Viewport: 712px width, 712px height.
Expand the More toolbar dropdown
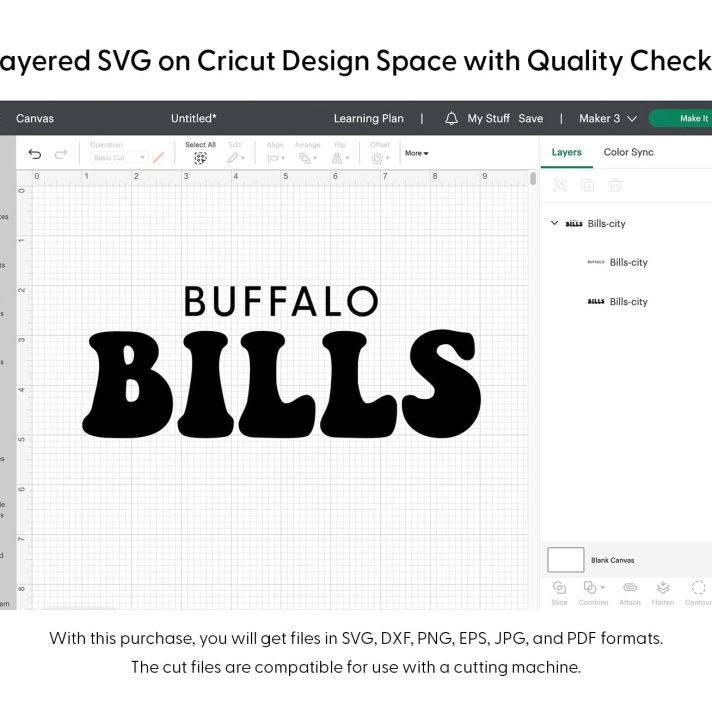[x=416, y=153]
